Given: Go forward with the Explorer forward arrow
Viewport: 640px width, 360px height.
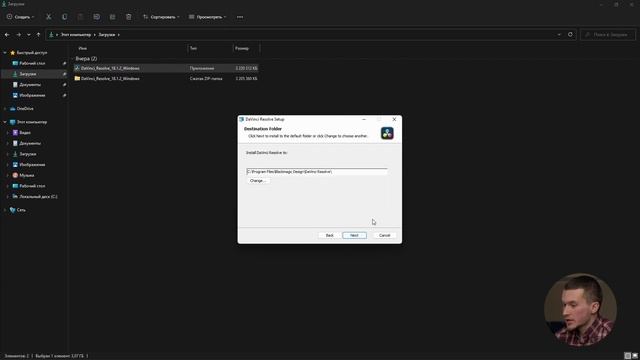Looking at the screenshot, I should [18, 35].
